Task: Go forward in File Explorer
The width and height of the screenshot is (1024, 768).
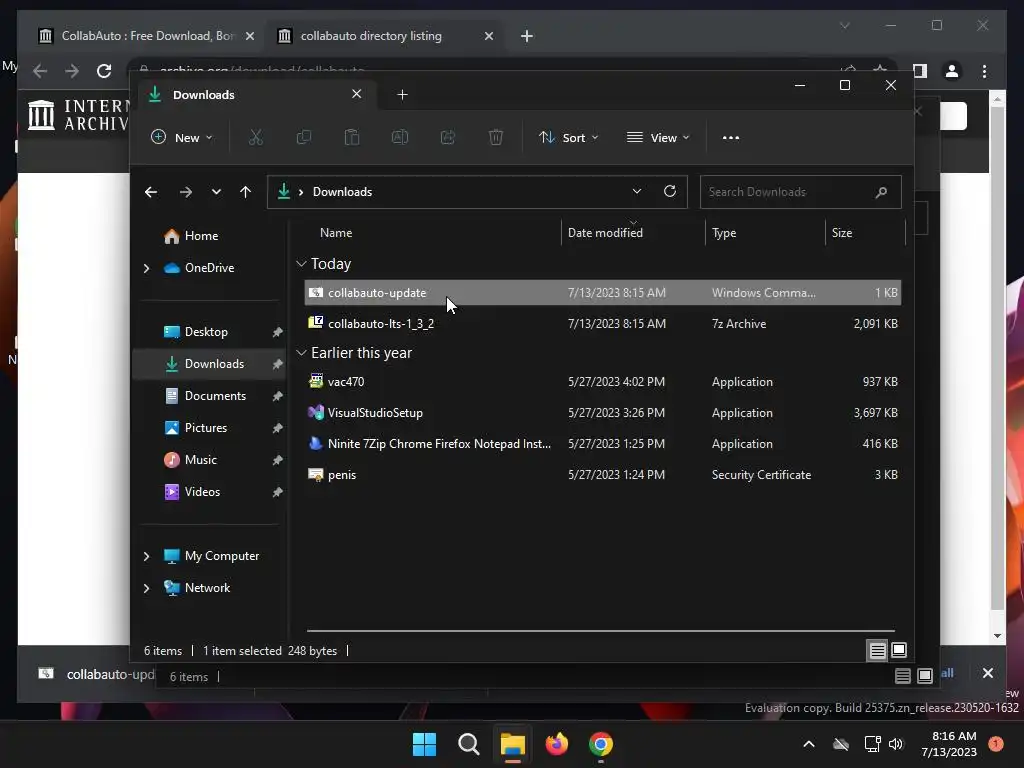Action: point(186,192)
